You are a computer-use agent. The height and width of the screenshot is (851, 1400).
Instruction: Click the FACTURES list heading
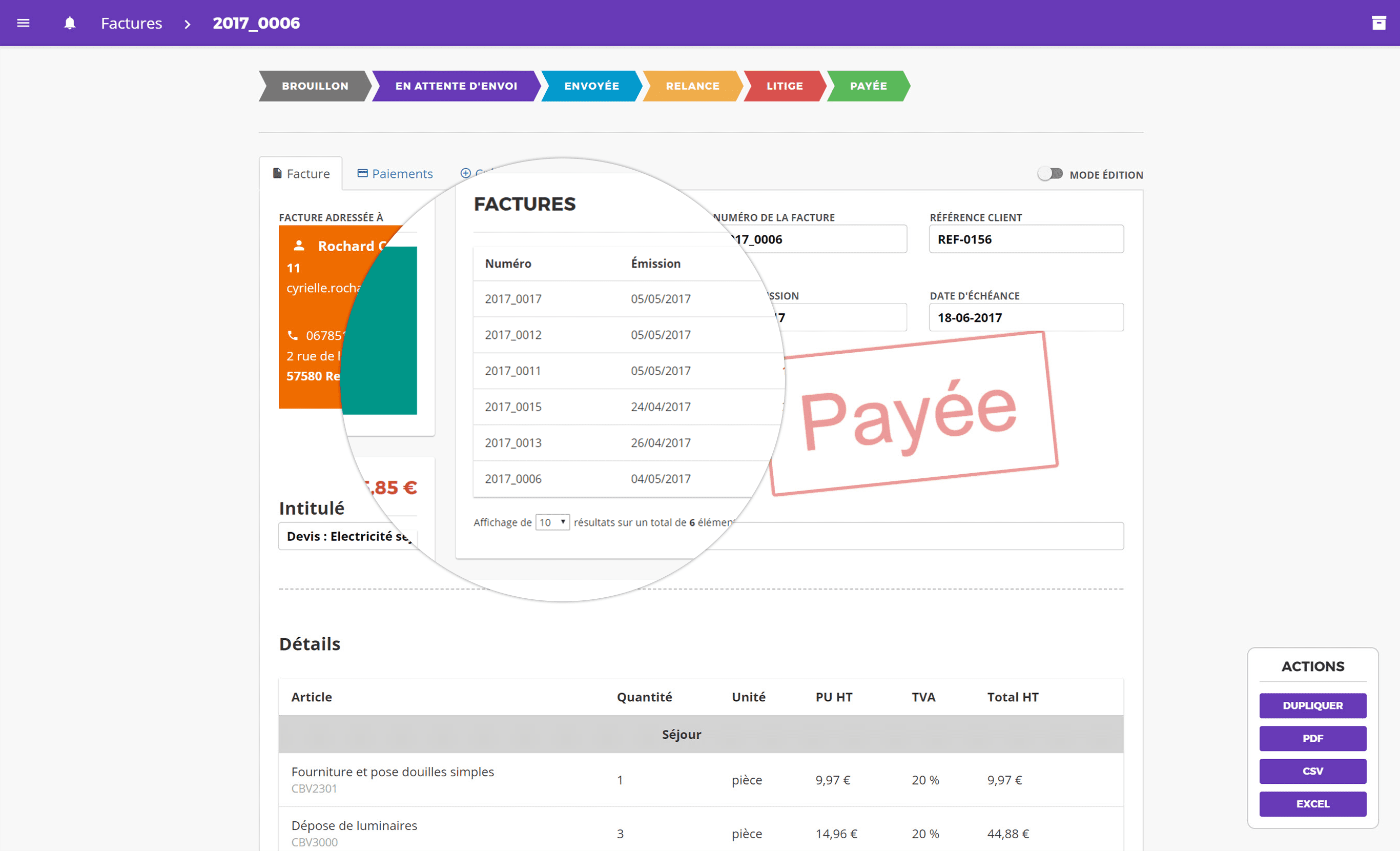tap(524, 204)
